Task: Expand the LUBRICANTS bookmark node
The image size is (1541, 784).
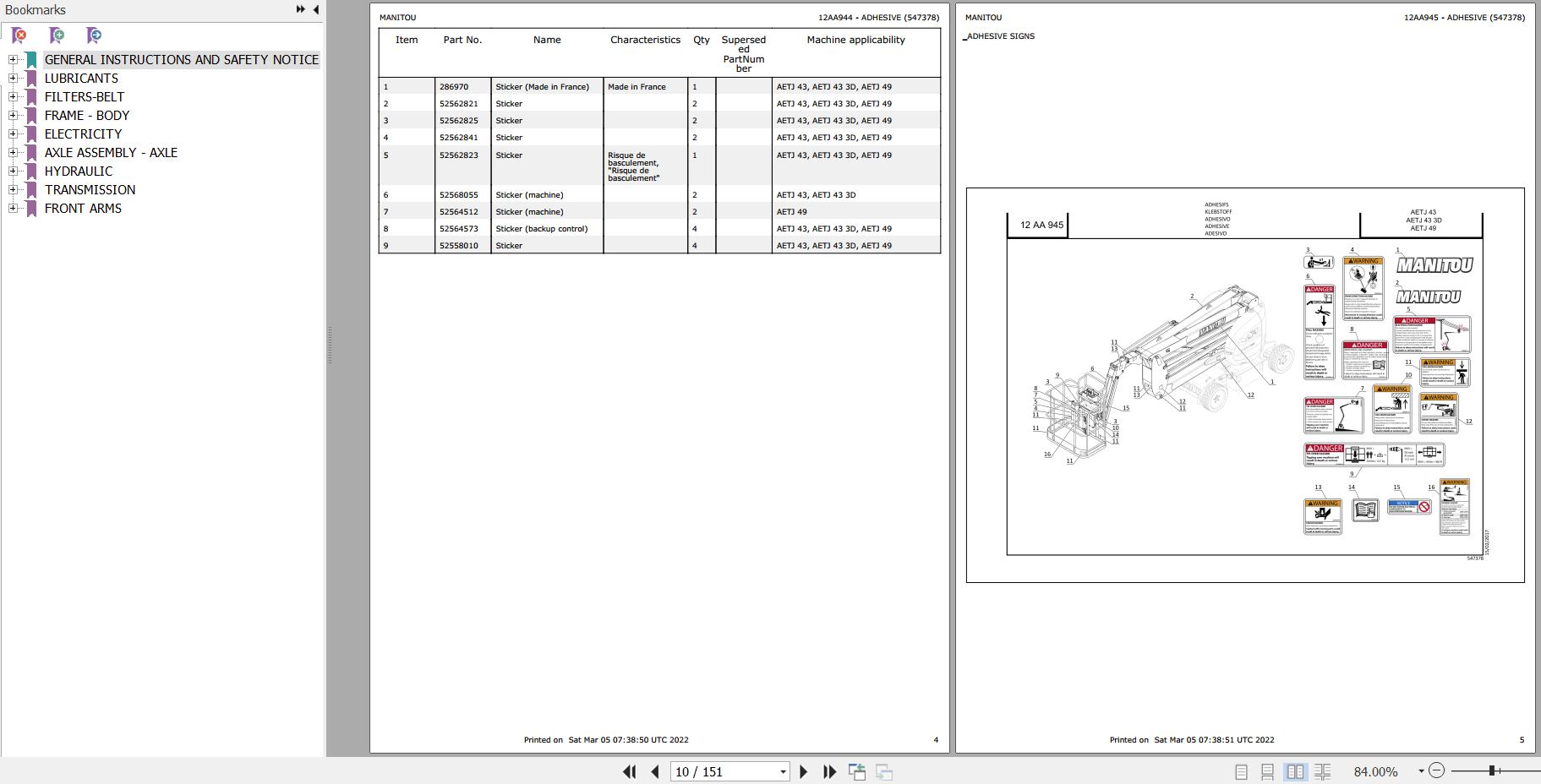Action: click(13, 78)
